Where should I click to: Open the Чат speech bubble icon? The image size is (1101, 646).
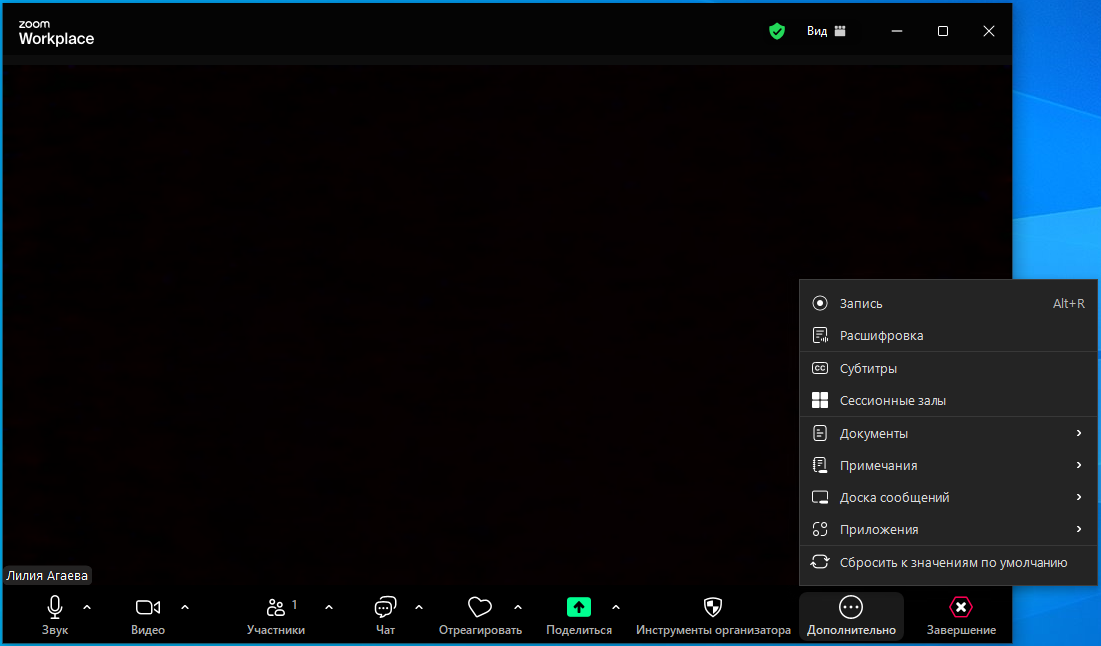click(x=385, y=607)
